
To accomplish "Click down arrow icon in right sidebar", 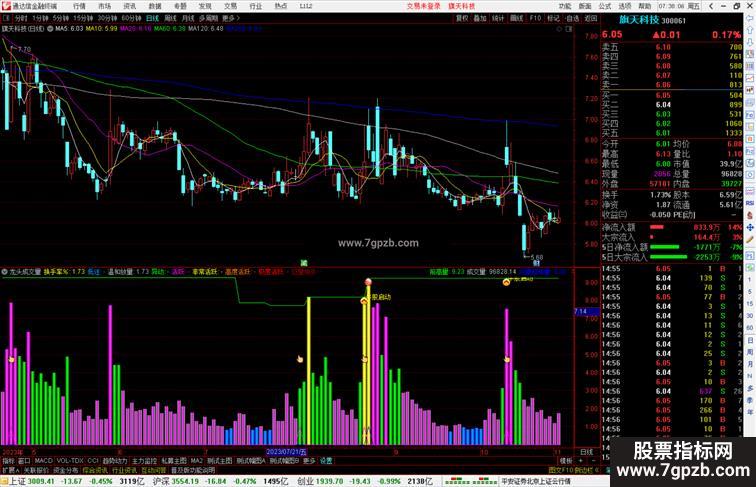I will coord(750,42).
